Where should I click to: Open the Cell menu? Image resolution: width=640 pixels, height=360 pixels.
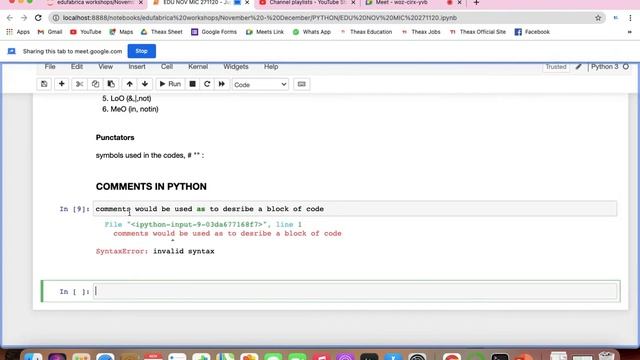click(167, 67)
